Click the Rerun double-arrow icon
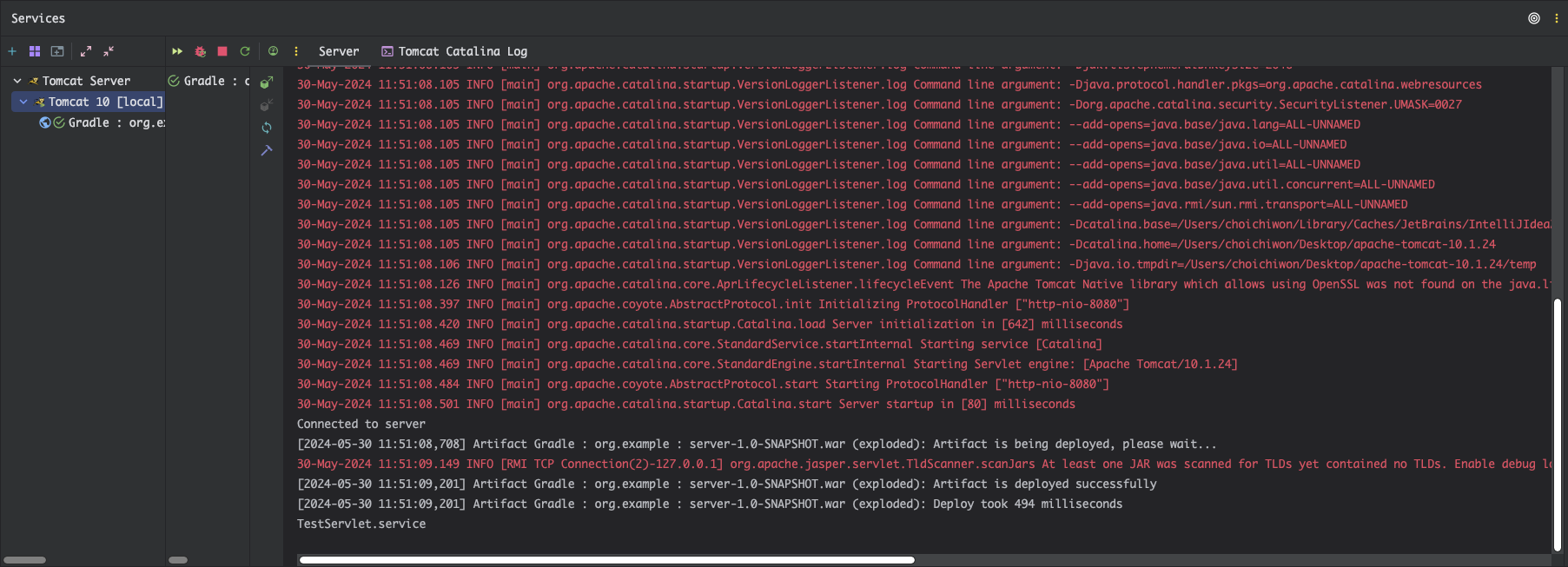Viewport: 1568px width, 567px height. [x=177, y=51]
